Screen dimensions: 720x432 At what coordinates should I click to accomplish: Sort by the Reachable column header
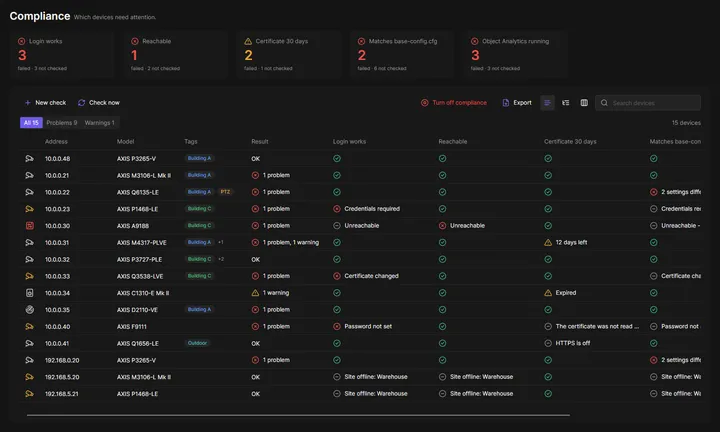(x=452, y=141)
